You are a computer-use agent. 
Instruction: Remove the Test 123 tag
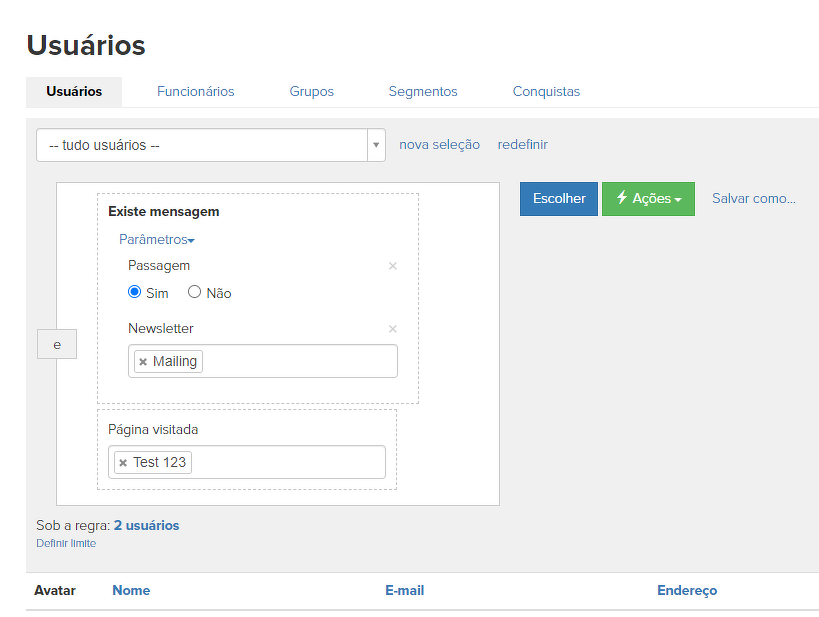point(123,463)
